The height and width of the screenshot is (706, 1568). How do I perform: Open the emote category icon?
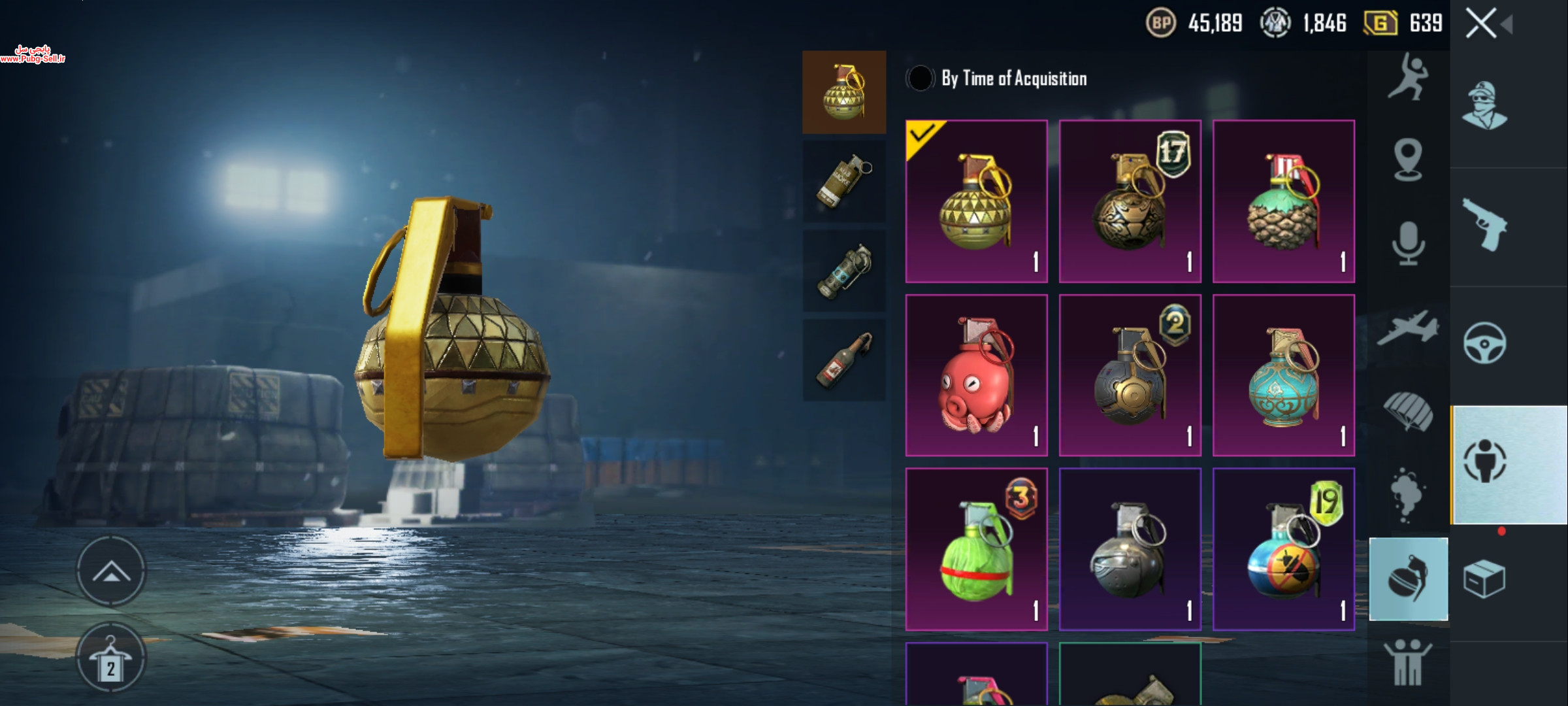(x=1408, y=77)
